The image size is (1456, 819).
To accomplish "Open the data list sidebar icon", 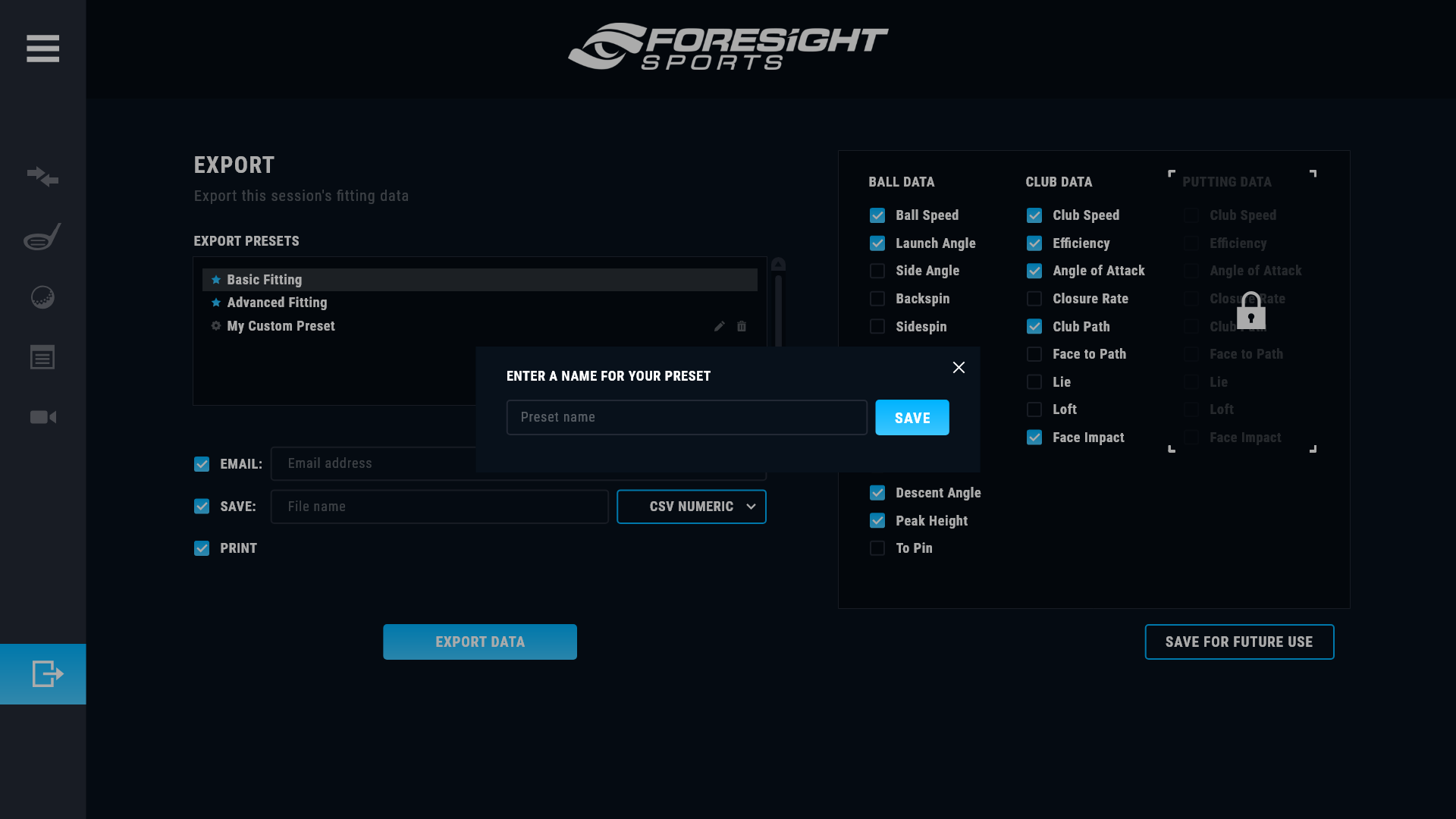I will point(42,357).
